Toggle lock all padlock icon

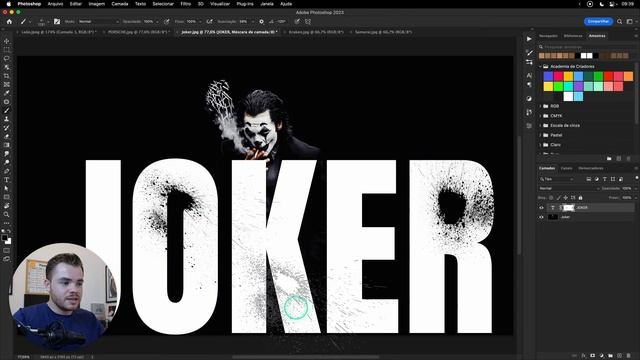[x=580, y=198]
